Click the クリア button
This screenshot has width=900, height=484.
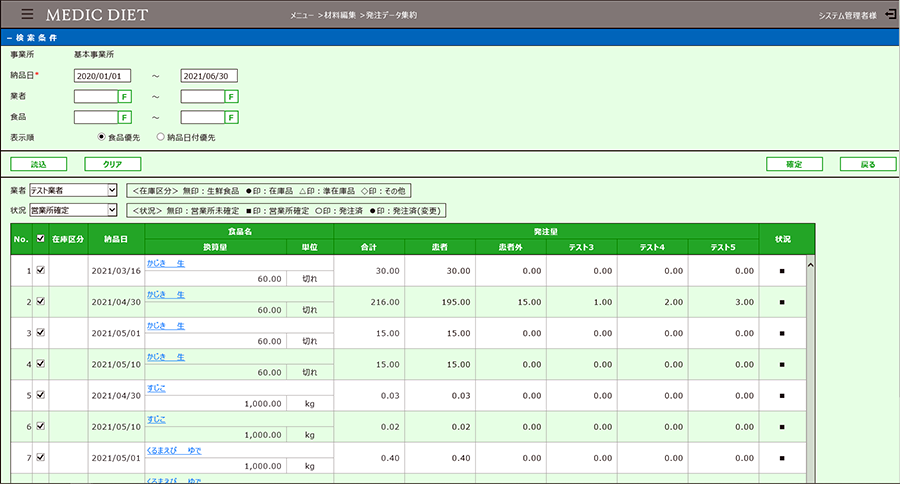(x=112, y=164)
